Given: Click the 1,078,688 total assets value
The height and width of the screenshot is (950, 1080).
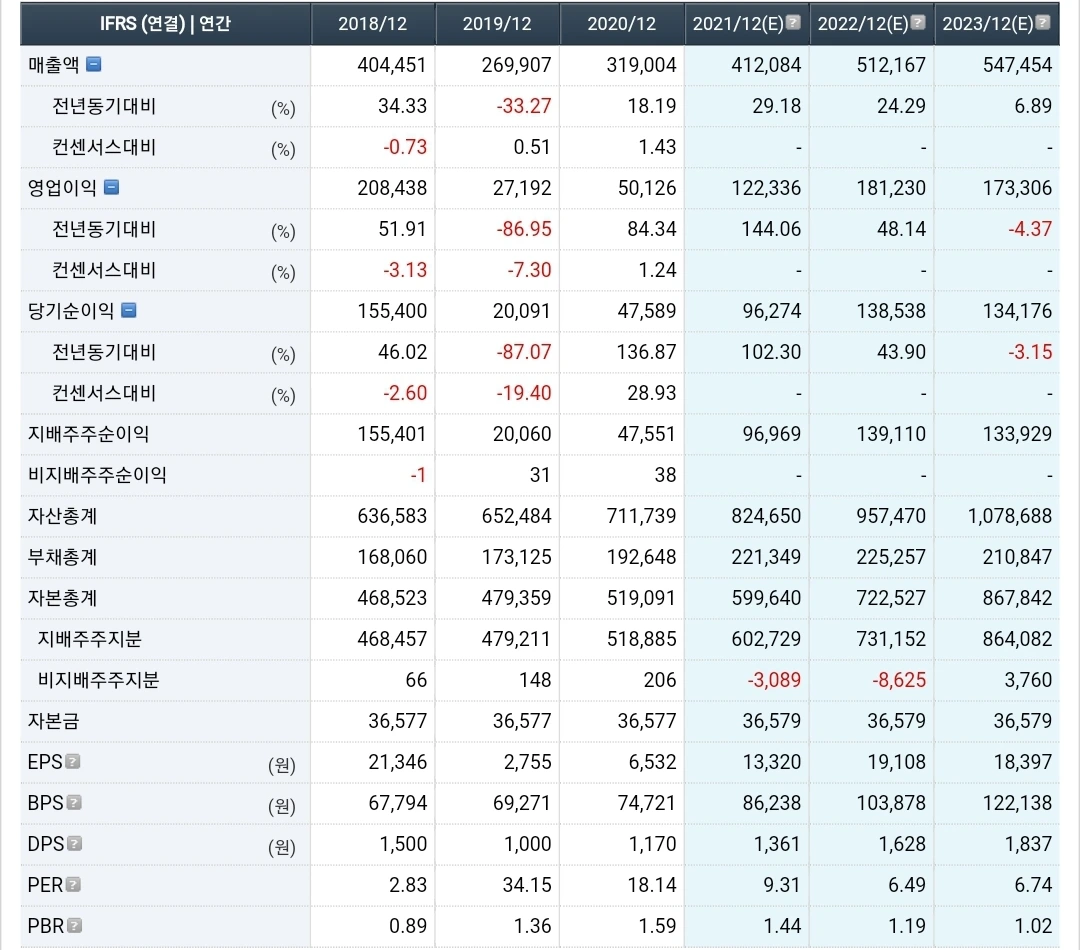Looking at the screenshot, I should (1010, 516).
